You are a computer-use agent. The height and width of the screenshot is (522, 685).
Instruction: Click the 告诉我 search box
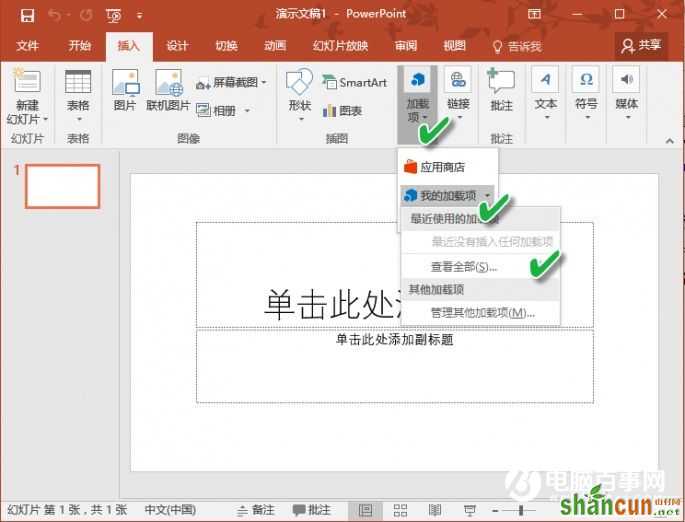point(518,46)
